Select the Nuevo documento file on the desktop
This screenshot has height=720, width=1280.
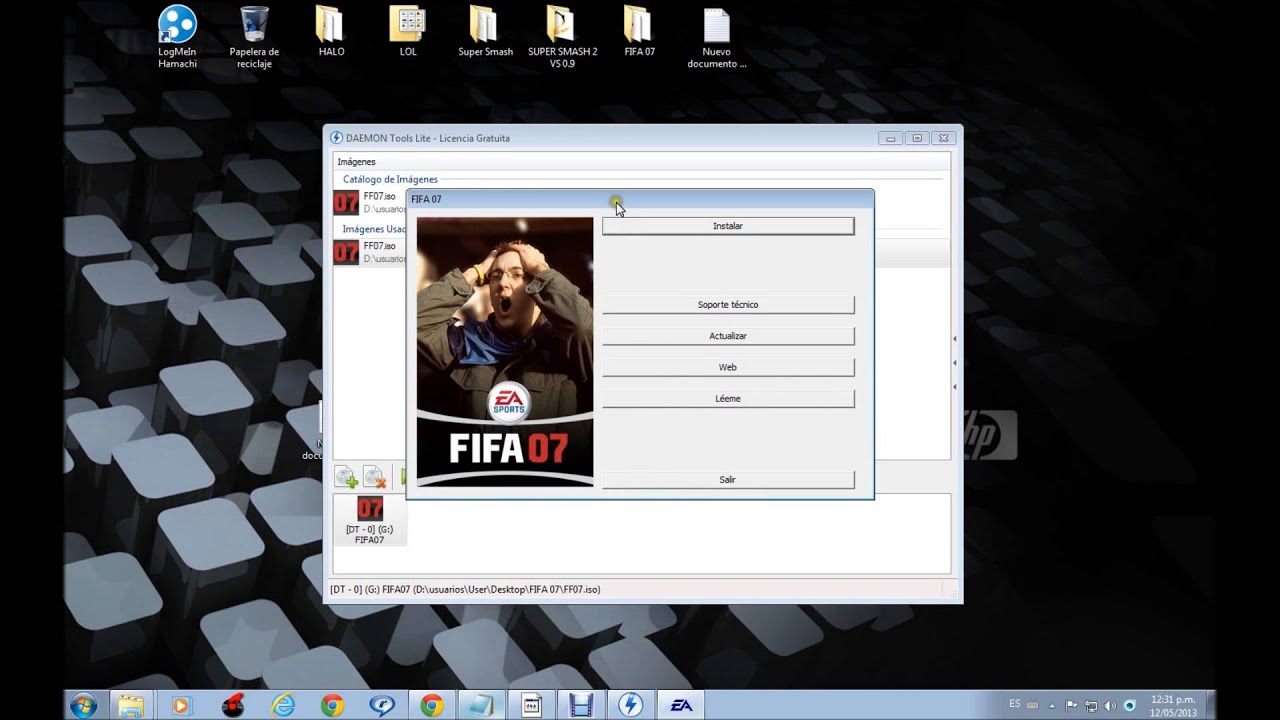[717, 38]
